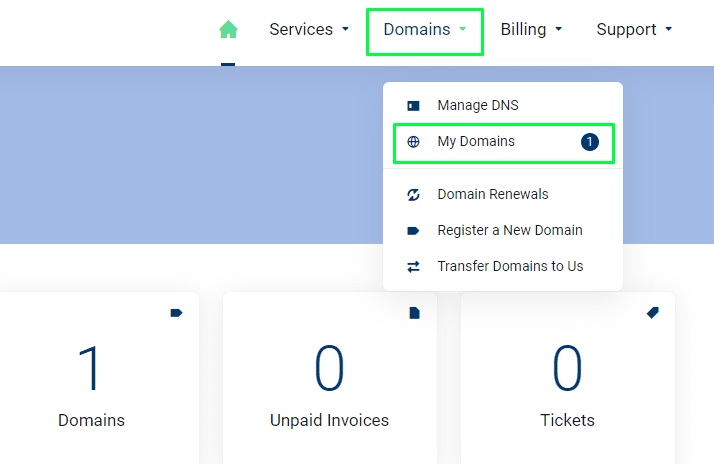
Task: Choose My Domains from the dropdown
Action: (x=503, y=142)
